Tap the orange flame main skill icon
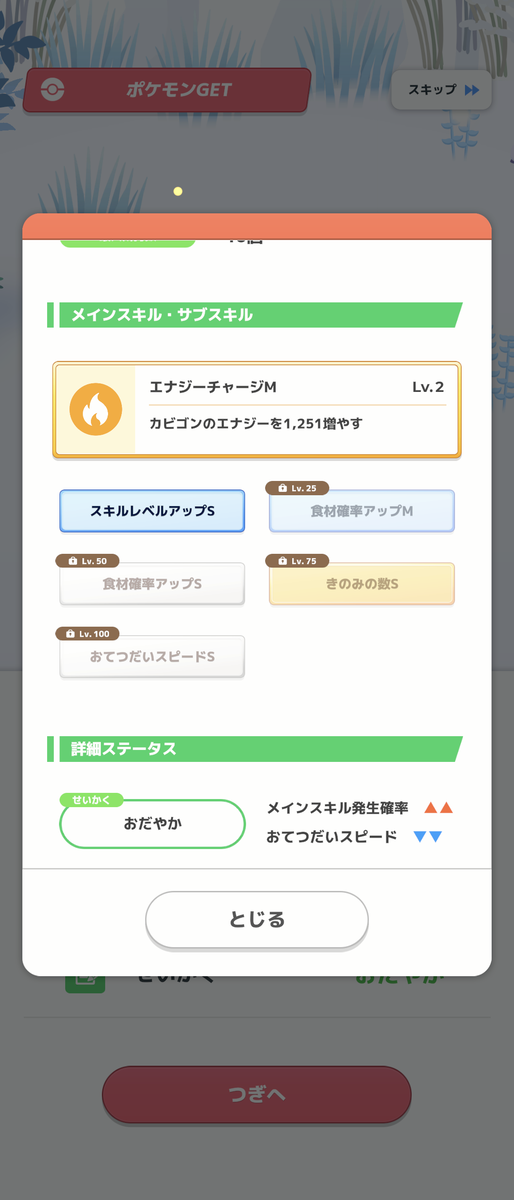Screen dimensions: 514x1200 [96, 410]
